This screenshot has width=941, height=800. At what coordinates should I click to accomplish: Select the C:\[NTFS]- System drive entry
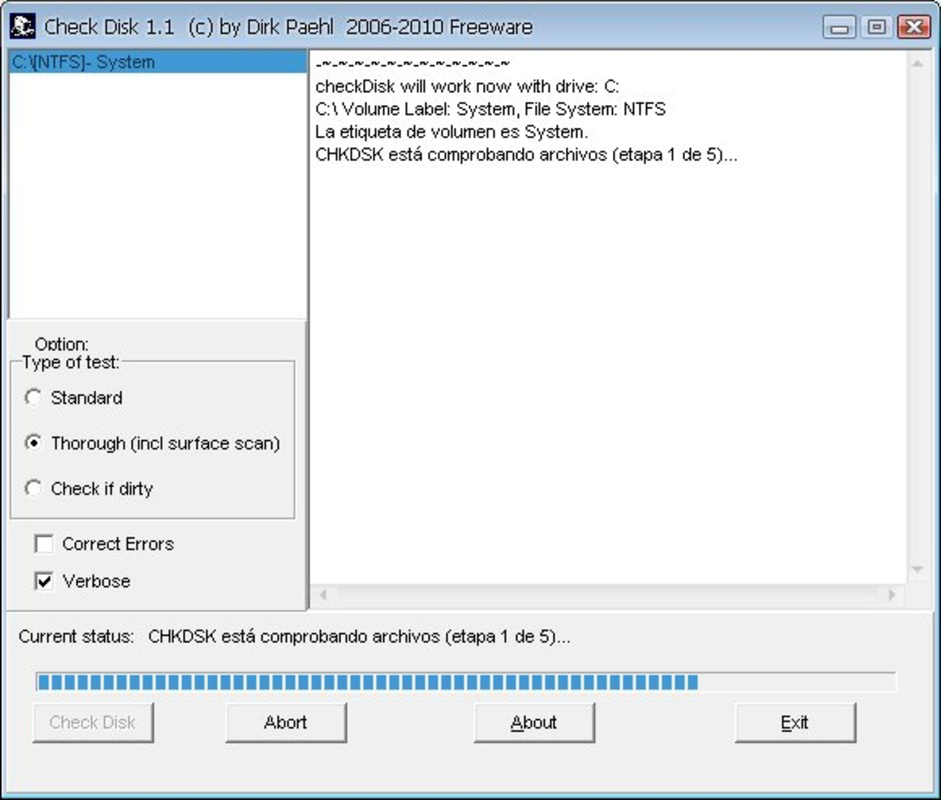coord(158,62)
